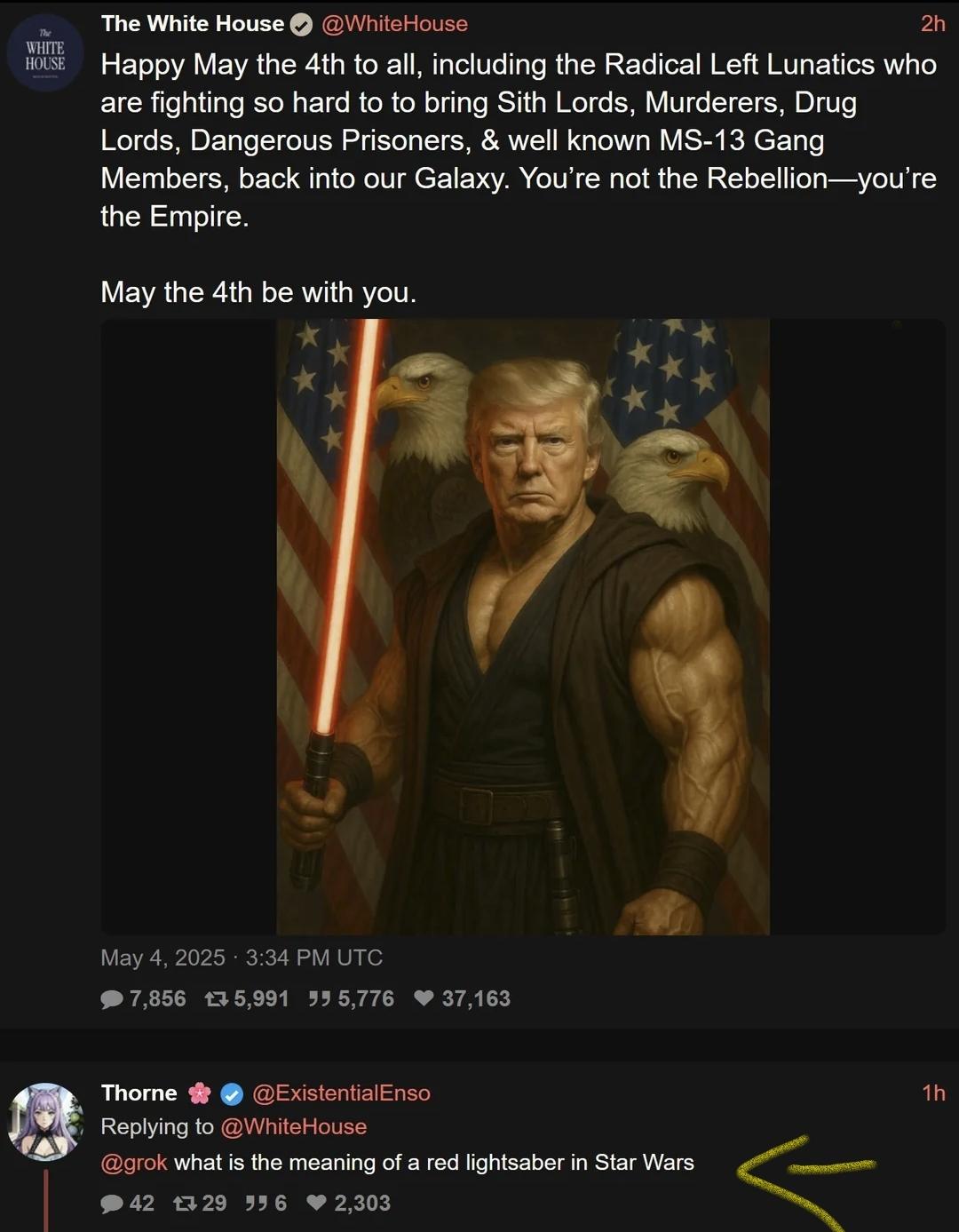Like Thorne's reply with the heart
The width and height of the screenshot is (959, 1232).
[348, 1204]
